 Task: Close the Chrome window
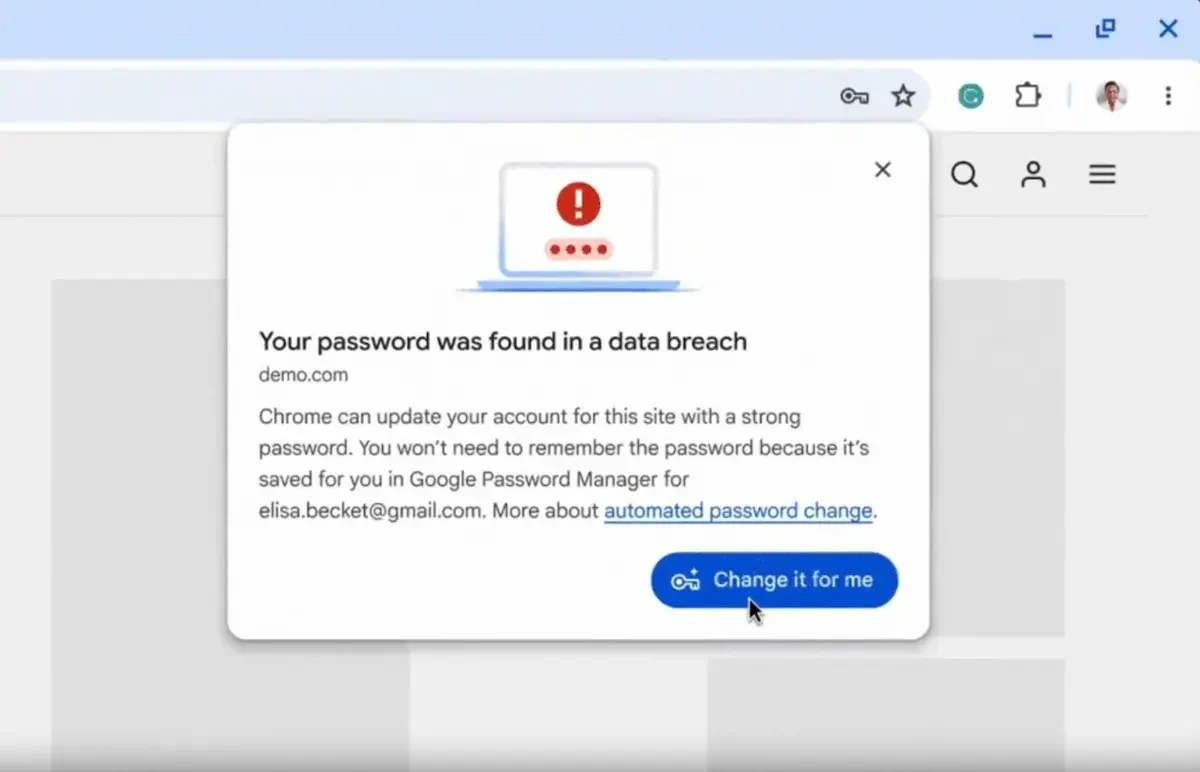1168,29
